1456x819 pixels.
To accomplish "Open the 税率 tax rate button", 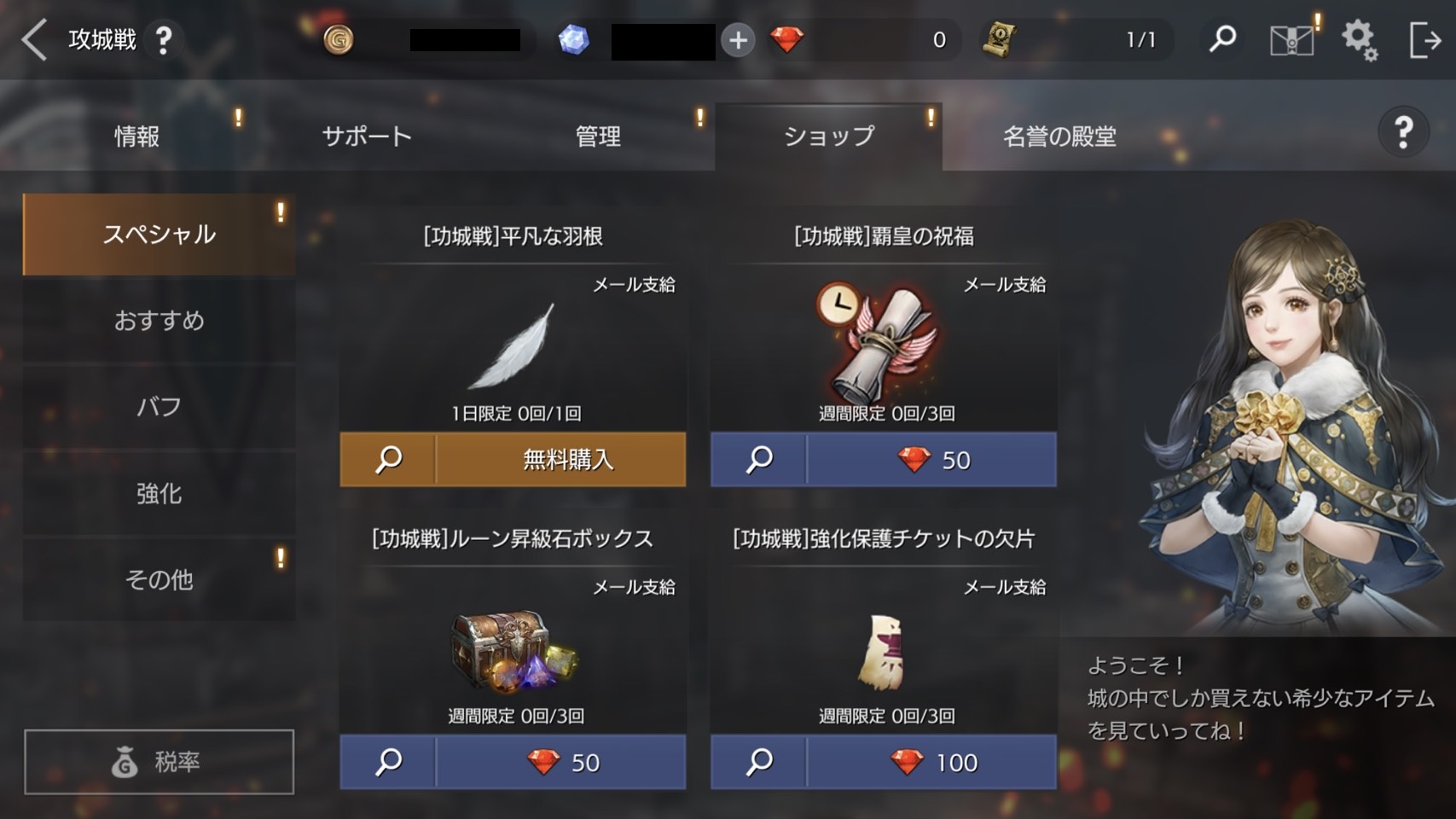I will click(160, 762).
